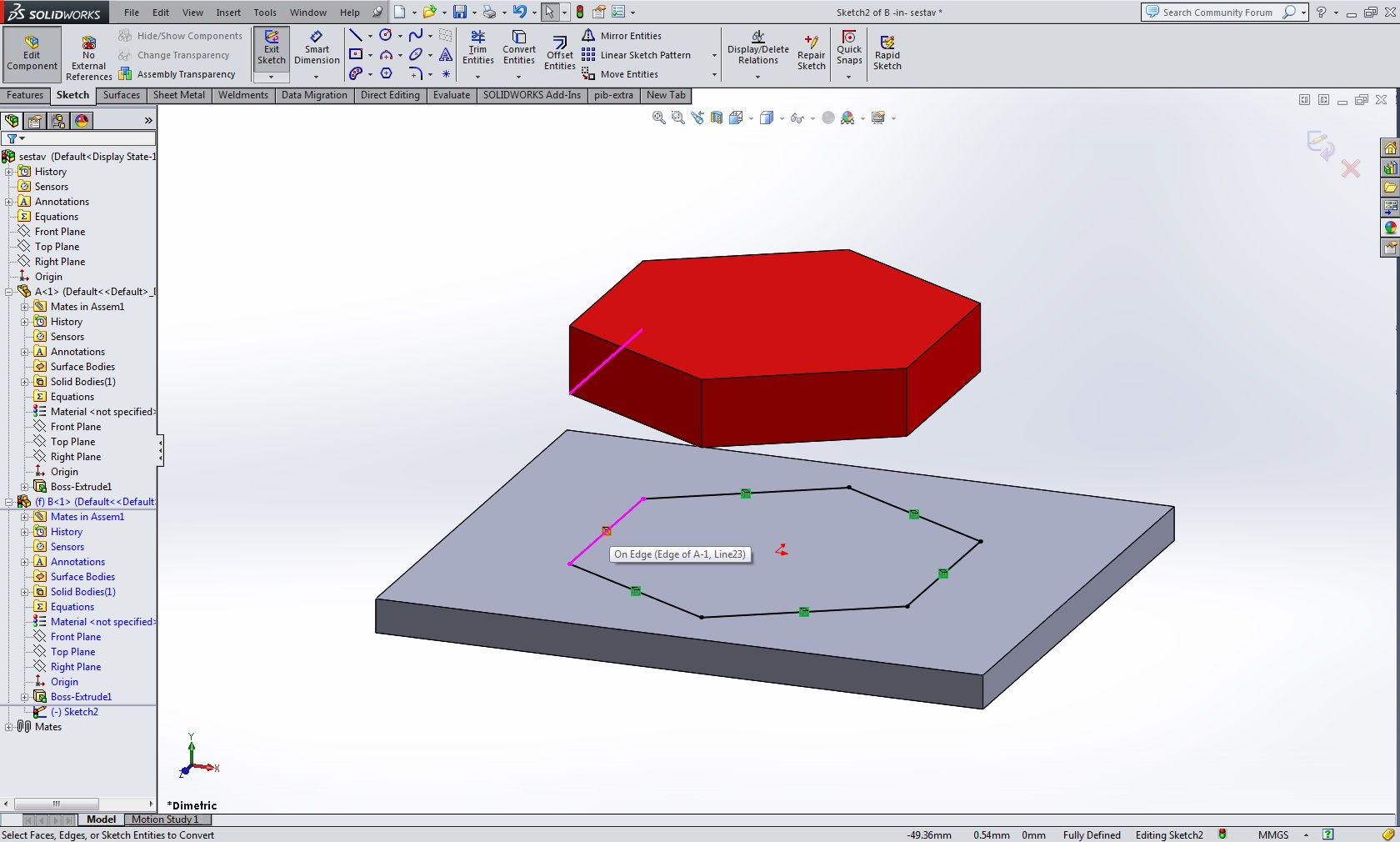The height and width of the screenshot is (842, 1400).
Task: Select the Trim Entities tool
Action: (x=477, y=48)
